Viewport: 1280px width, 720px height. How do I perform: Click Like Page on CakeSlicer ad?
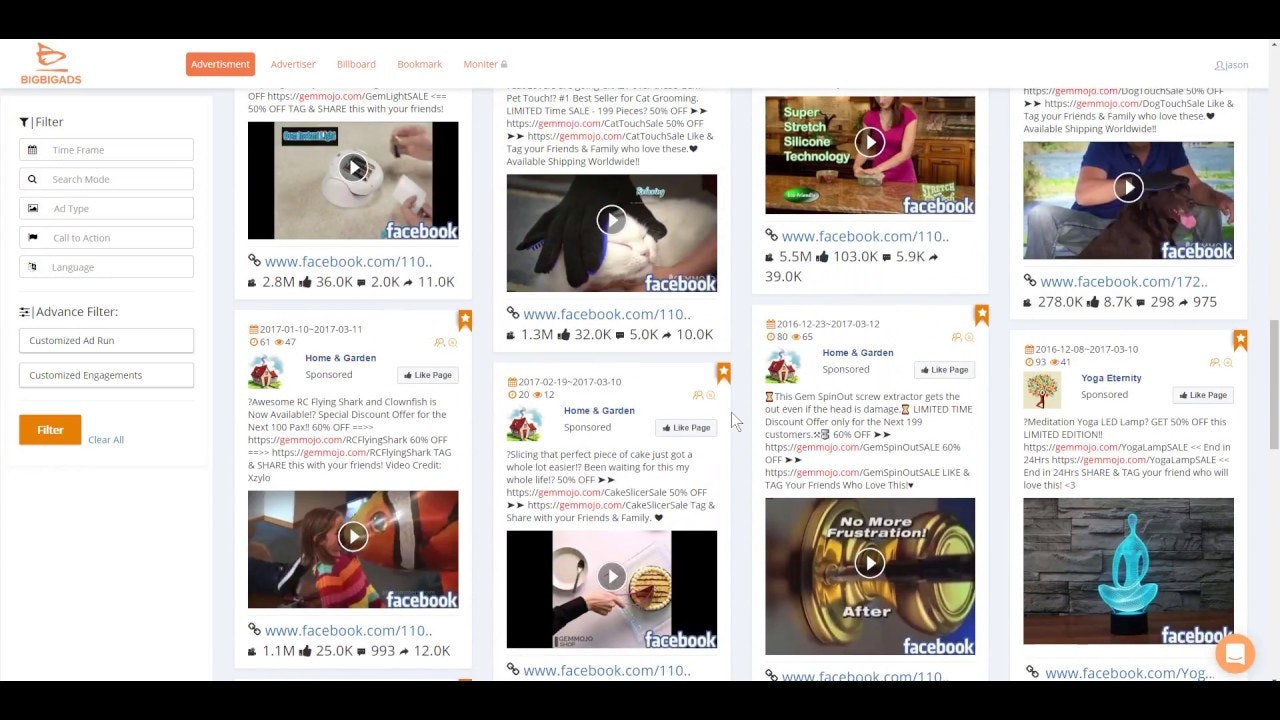(686, 428)
